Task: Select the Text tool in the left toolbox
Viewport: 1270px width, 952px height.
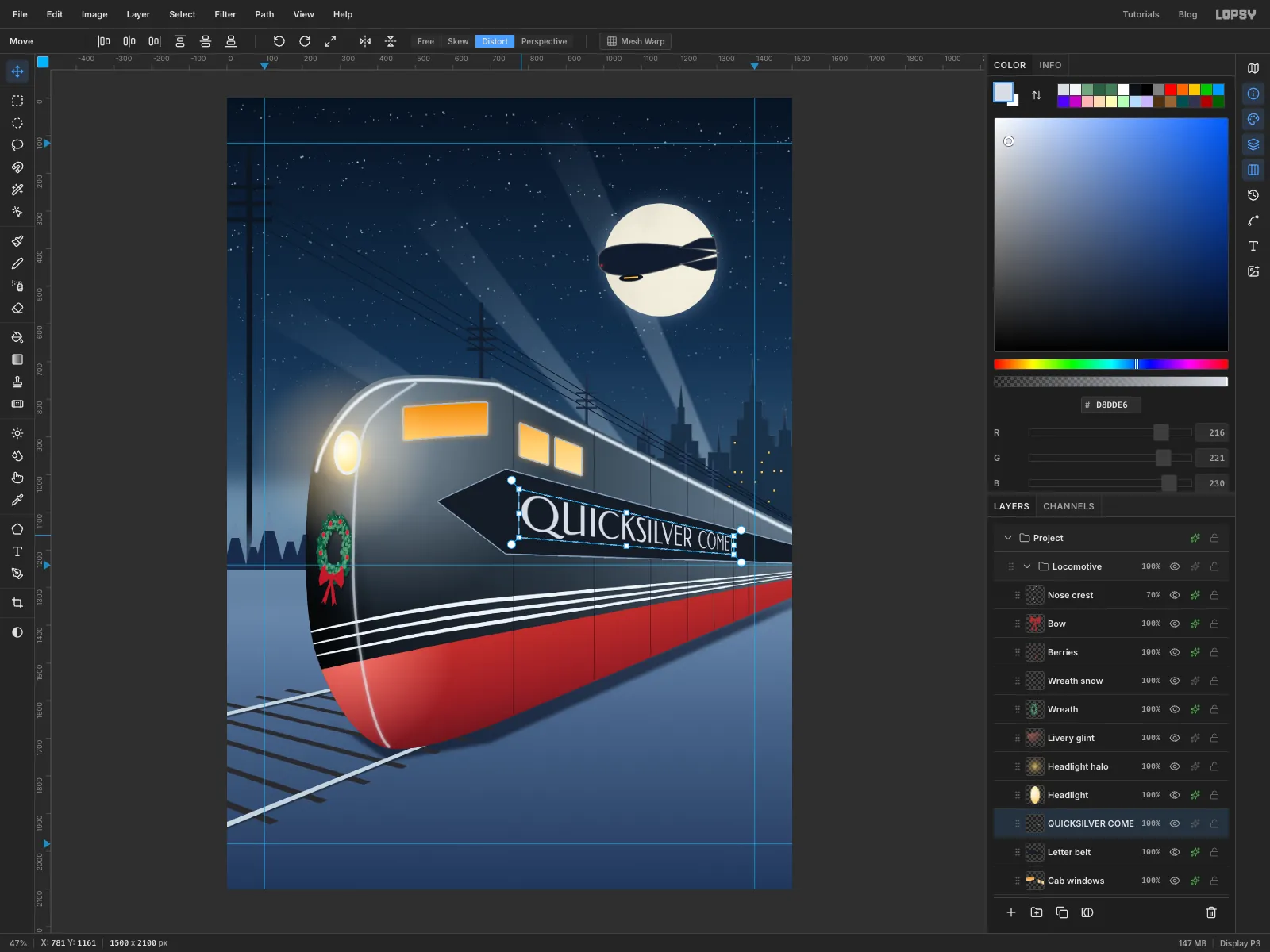Action: pos(17,551)
